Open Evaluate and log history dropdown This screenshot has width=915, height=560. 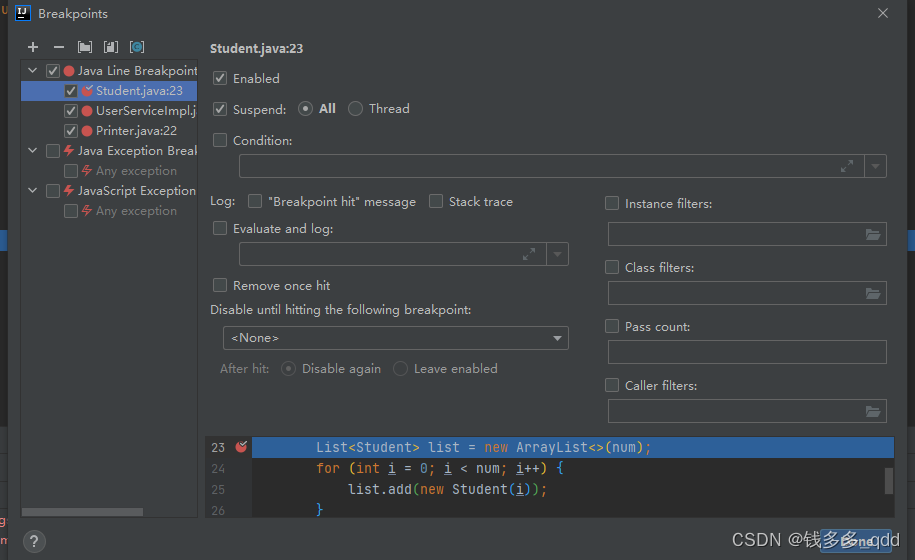point(557,254)
